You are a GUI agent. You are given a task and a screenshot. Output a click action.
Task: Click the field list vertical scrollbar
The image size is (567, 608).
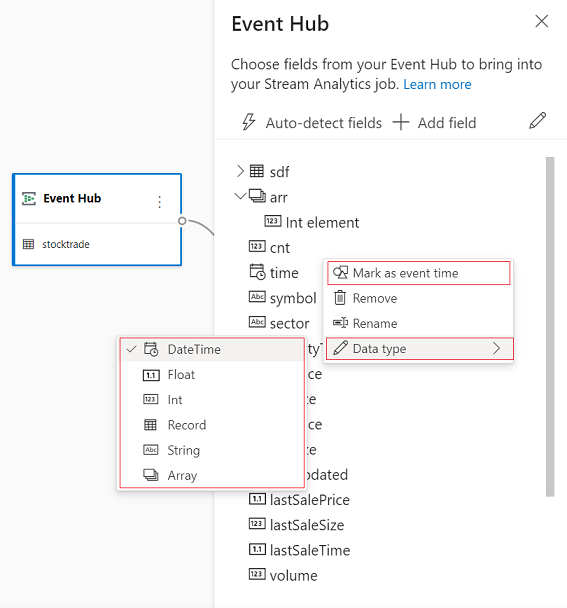(550, 326)
